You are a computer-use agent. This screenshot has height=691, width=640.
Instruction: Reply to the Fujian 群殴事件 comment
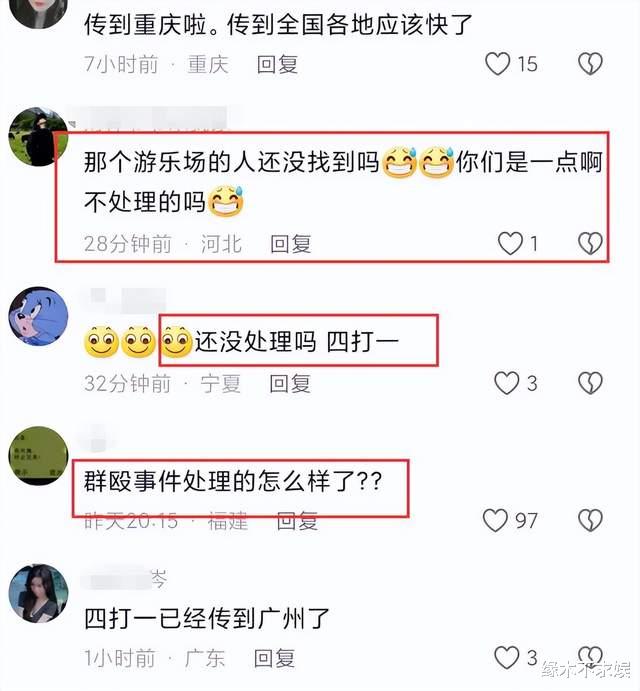pos(297,521)
